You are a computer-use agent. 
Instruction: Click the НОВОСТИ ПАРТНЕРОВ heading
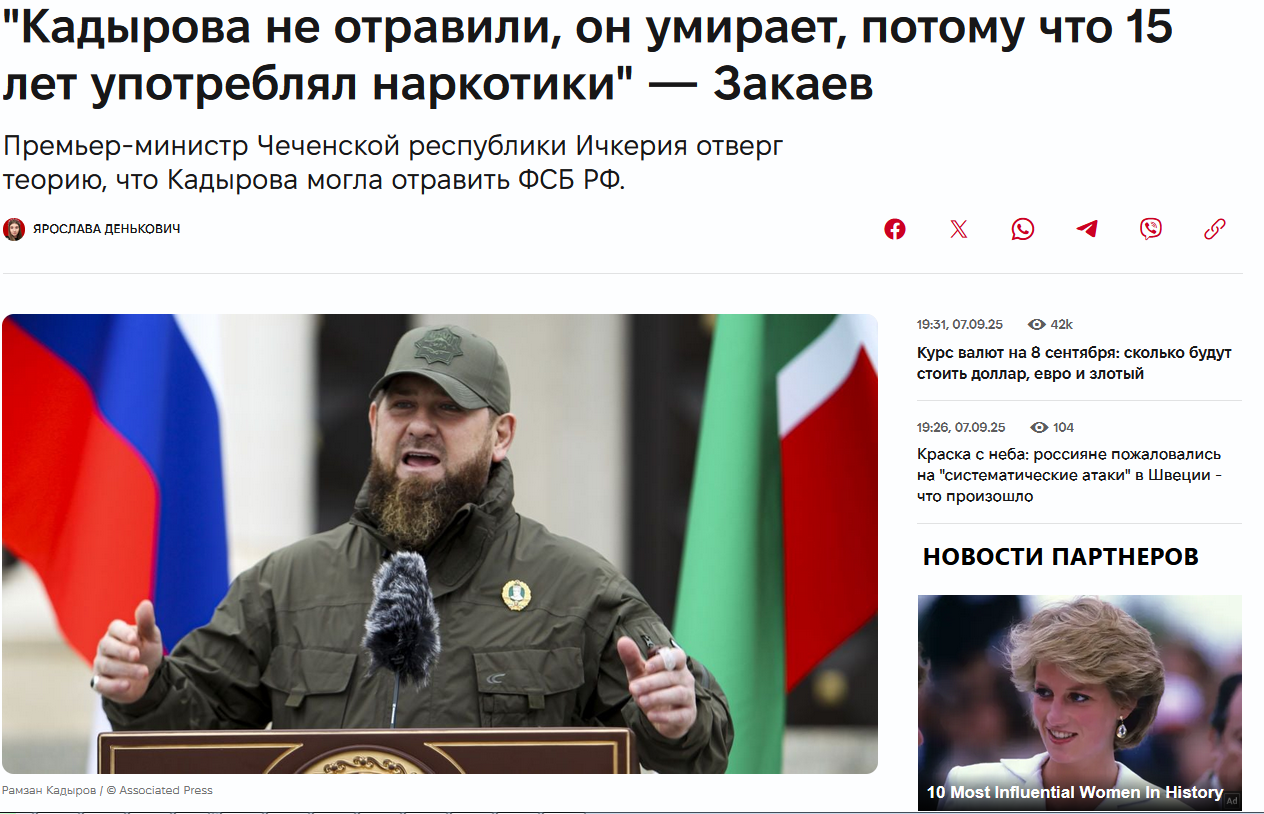1061,557
